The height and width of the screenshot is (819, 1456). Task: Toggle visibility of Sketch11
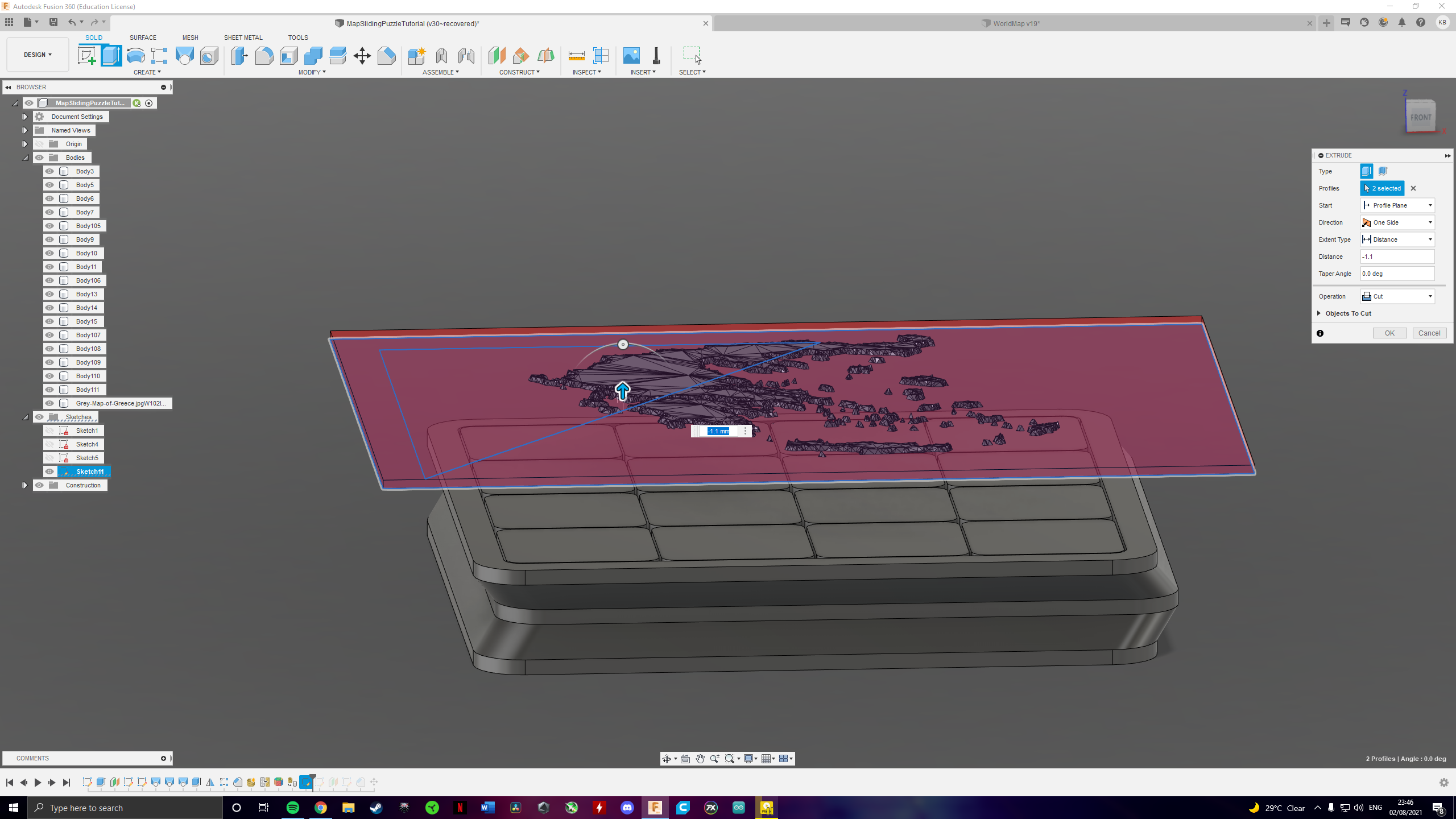point(49,471)
